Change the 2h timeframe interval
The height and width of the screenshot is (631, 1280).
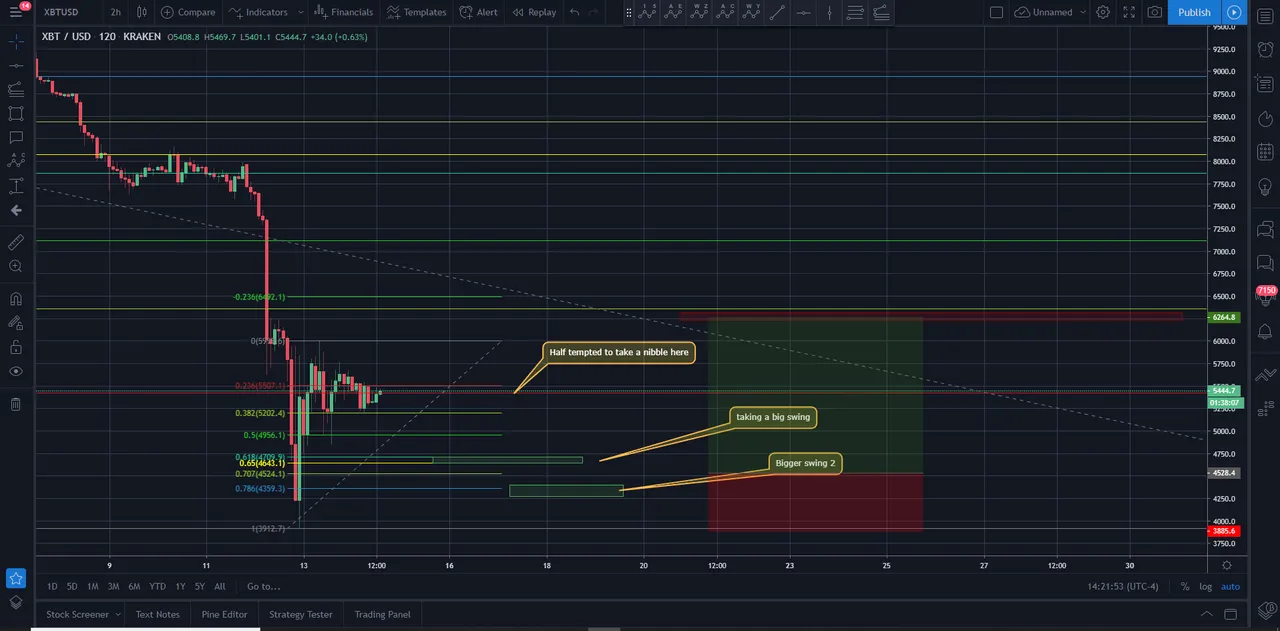(x=116, y=12)
